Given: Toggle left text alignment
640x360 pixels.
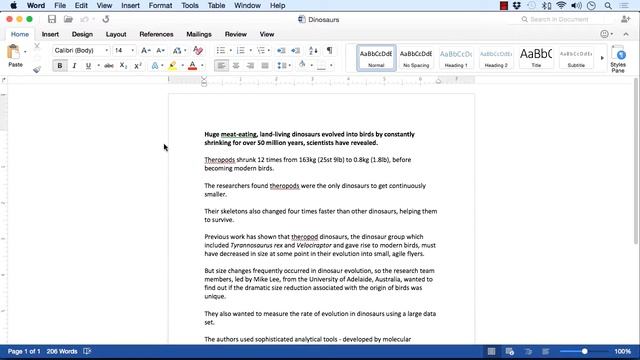Looking at the screenshot, I should (x=221, y=66).
